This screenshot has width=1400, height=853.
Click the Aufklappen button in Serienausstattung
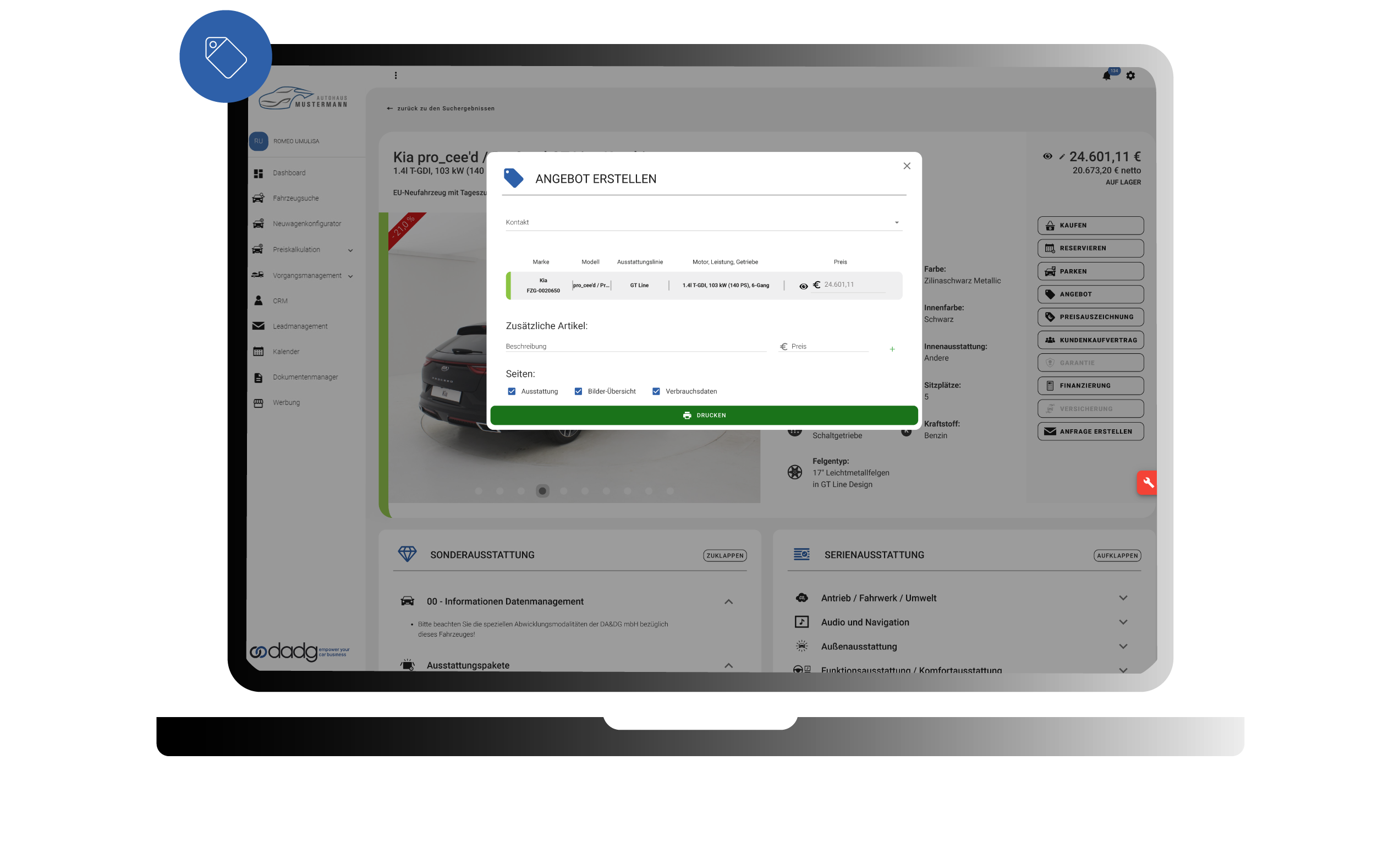pyautogui.click(x=1118, y=556)
